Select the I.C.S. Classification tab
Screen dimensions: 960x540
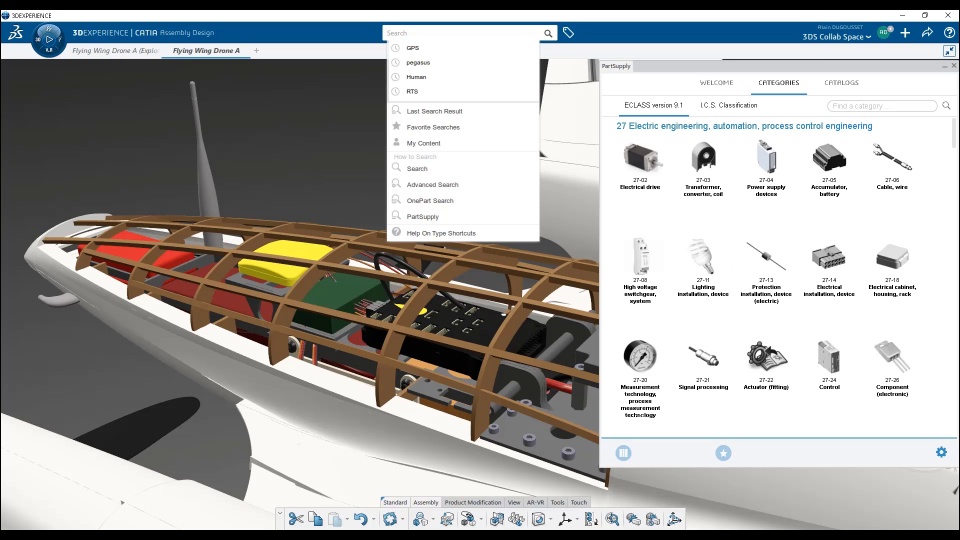729,105
